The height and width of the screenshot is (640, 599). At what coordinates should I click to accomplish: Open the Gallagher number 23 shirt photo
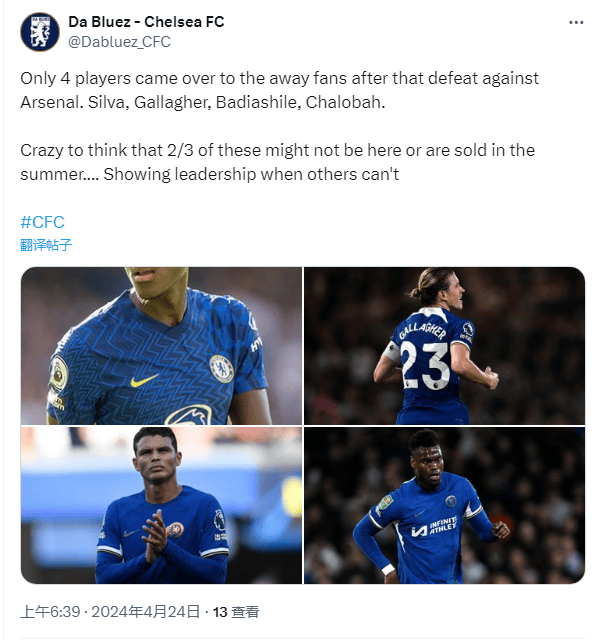point(444,345)
